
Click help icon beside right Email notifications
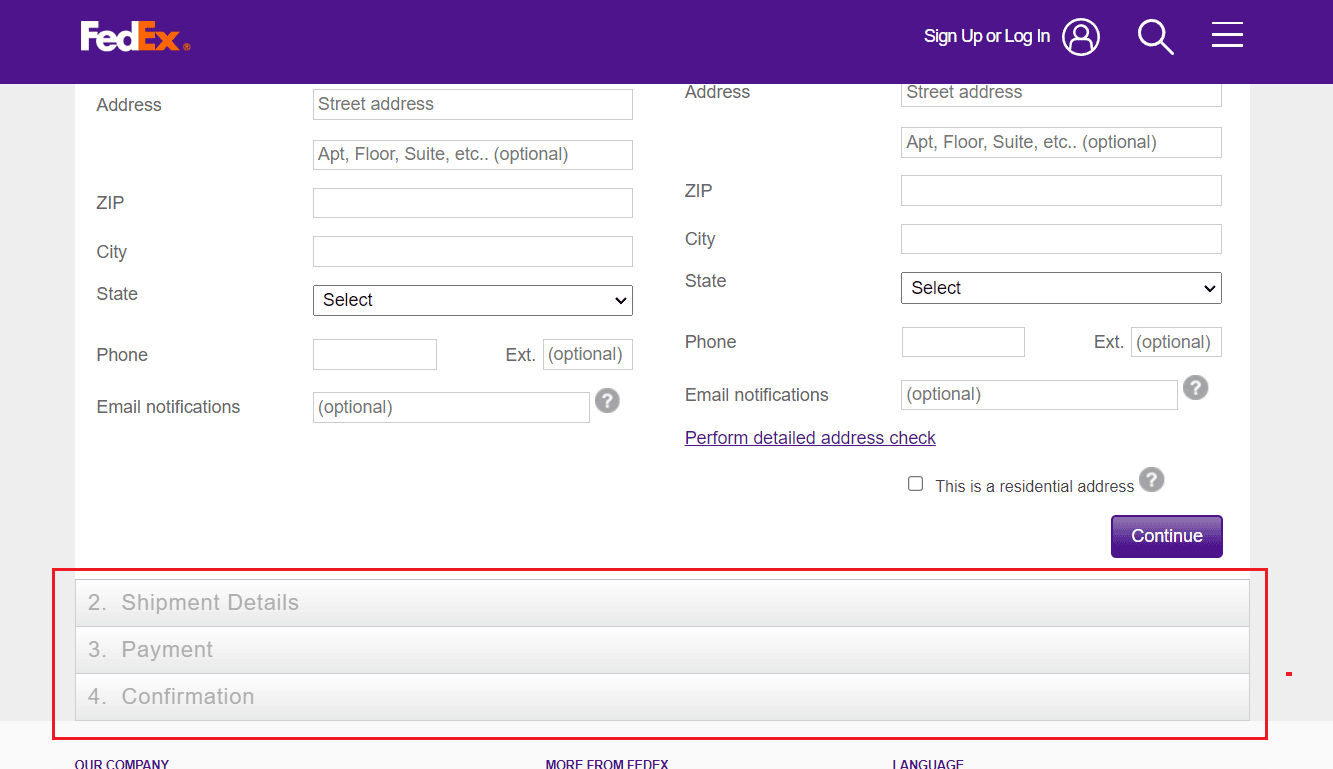point(1195,388)
